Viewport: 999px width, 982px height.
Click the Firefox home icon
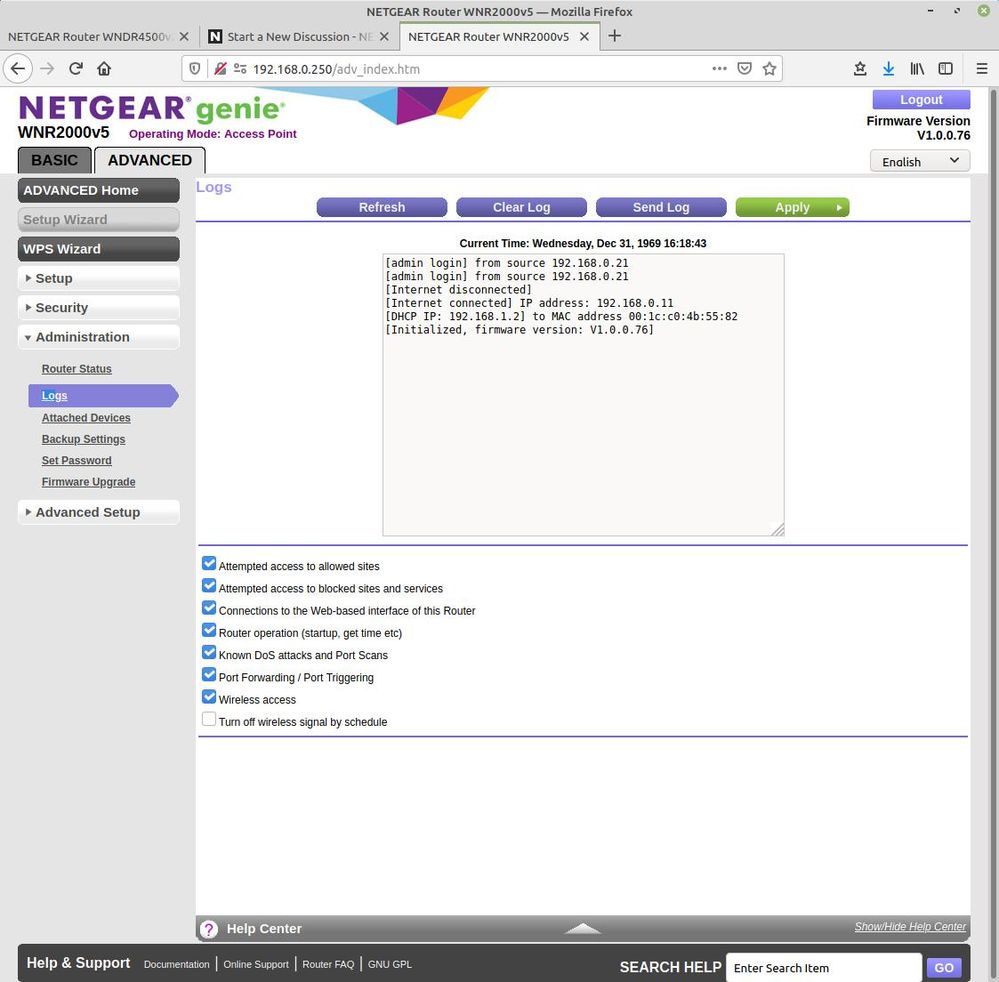(104, 69)
